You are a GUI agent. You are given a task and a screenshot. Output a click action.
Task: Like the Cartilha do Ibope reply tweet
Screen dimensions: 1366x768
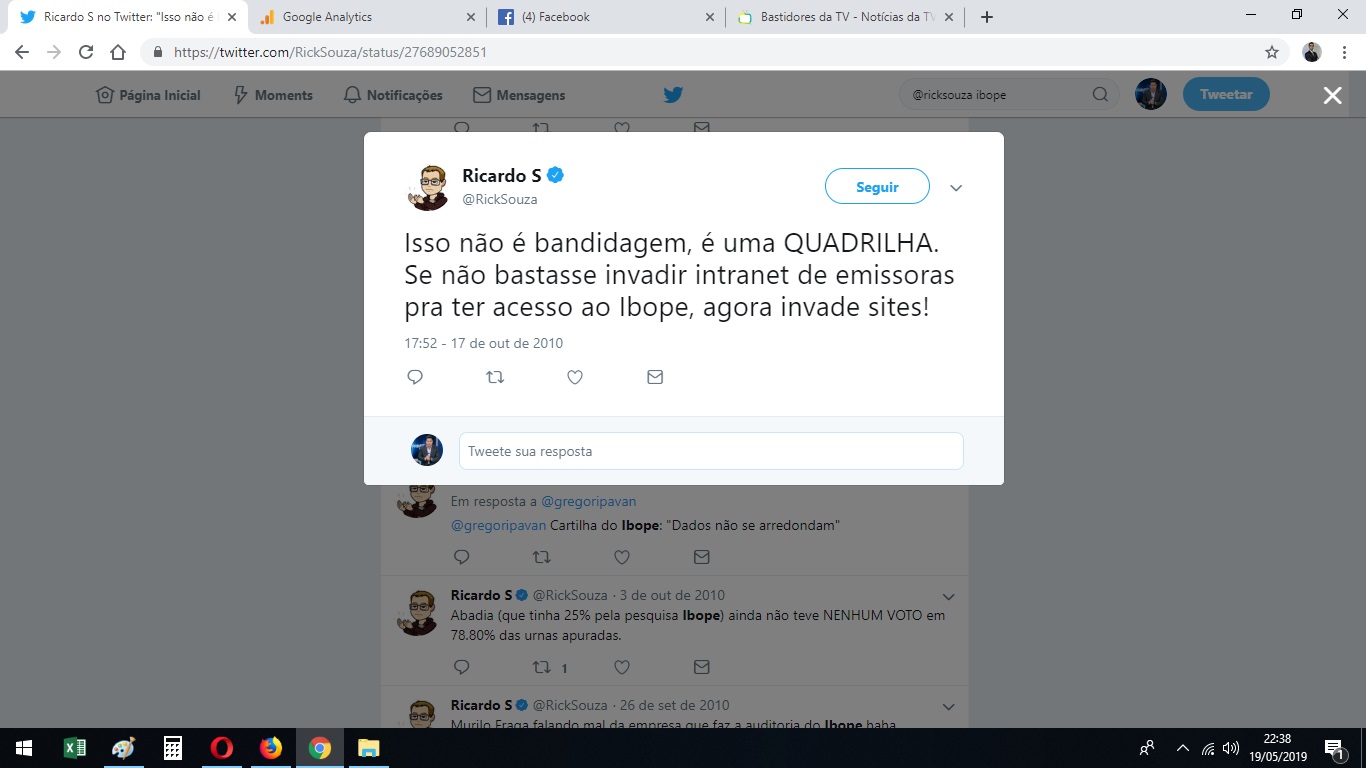click(621, 557)
